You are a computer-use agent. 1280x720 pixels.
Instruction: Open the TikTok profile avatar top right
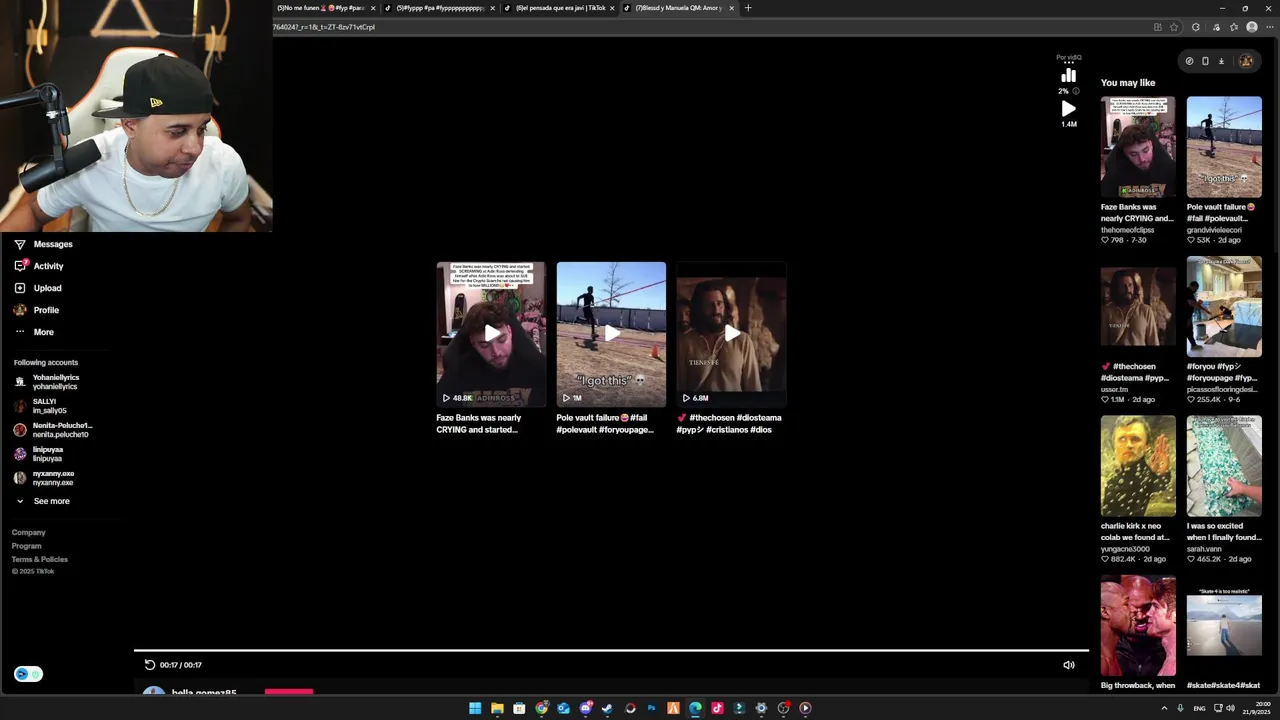[x=1246, y=61]
